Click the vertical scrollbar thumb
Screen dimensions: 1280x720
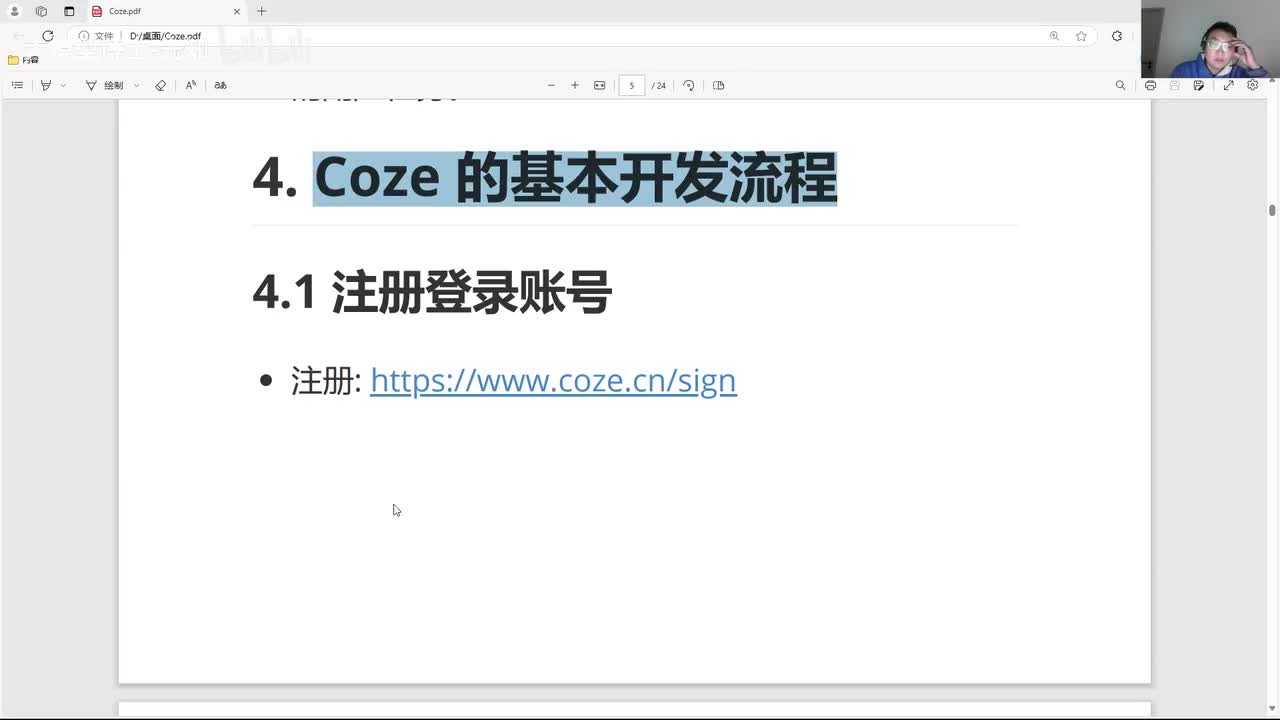[x=1272, y=210]
